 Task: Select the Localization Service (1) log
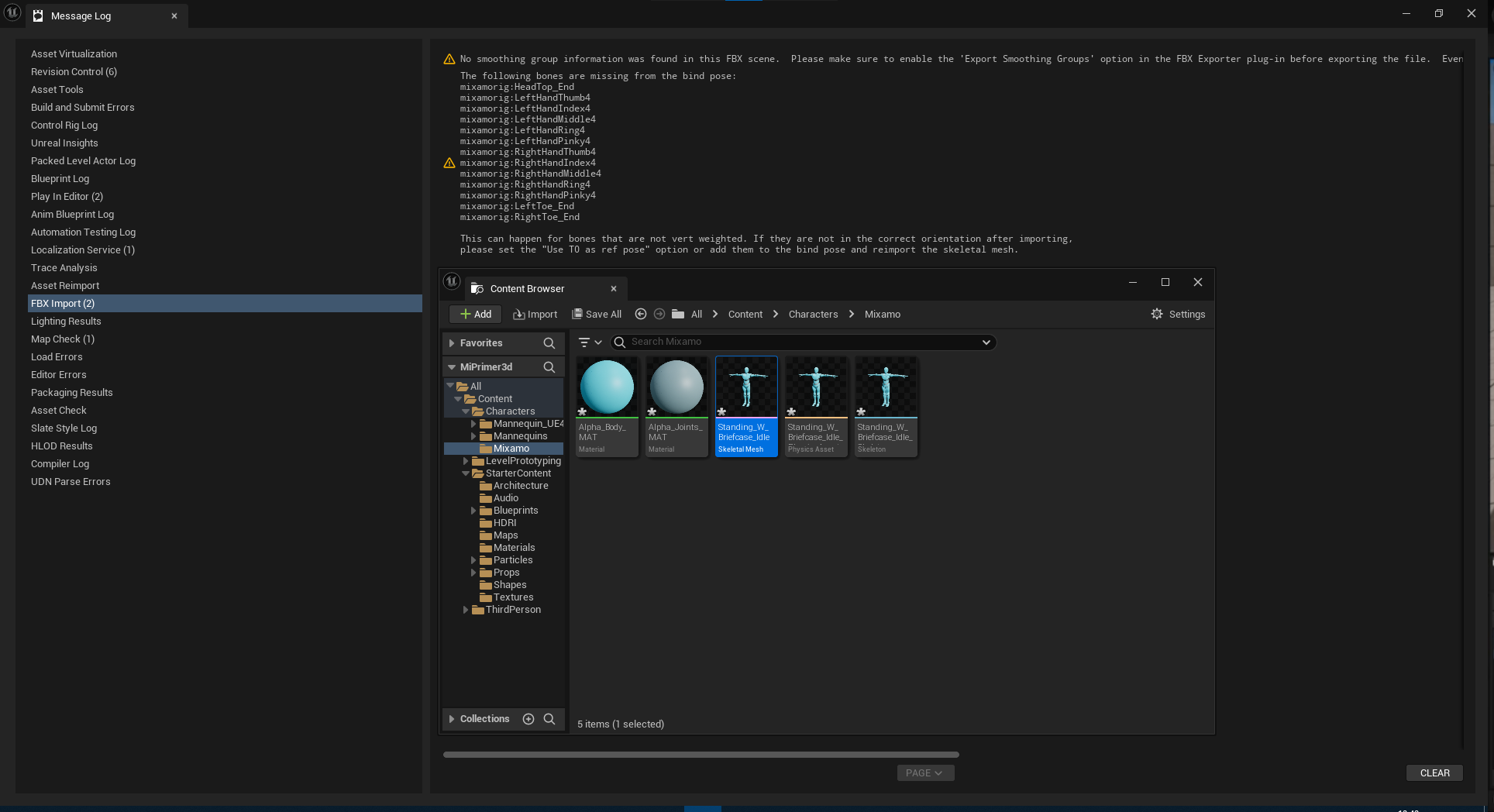[x=225, y=250]
